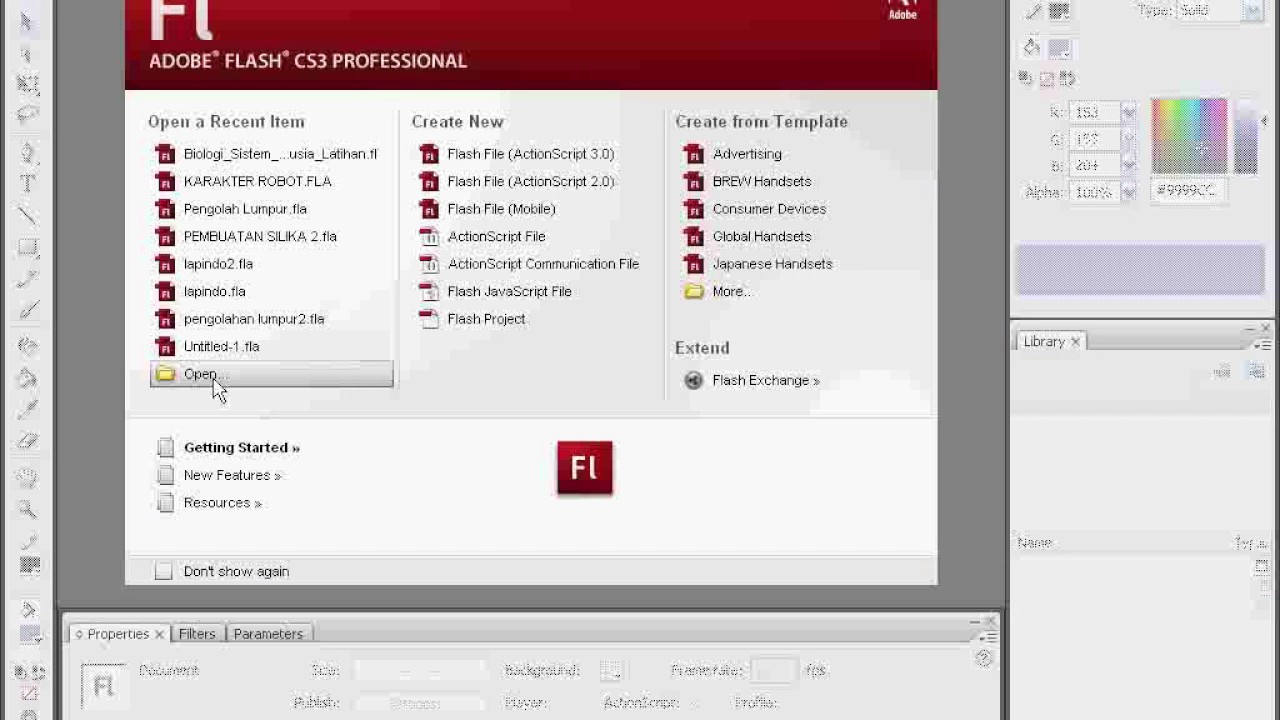Click the Color panel paint bucket fill icon
1280x720 pixels.
coord(1033,48)
